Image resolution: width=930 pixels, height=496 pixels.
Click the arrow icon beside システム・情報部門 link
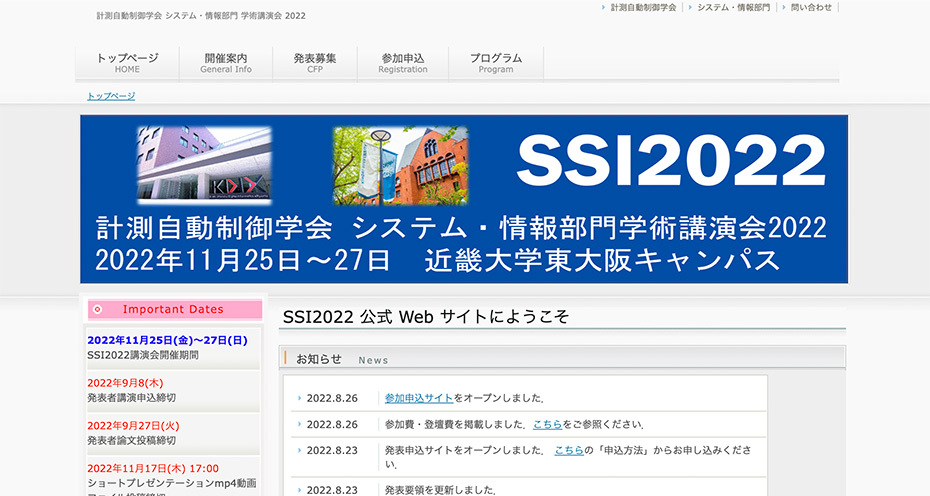[x=690, y=8]
